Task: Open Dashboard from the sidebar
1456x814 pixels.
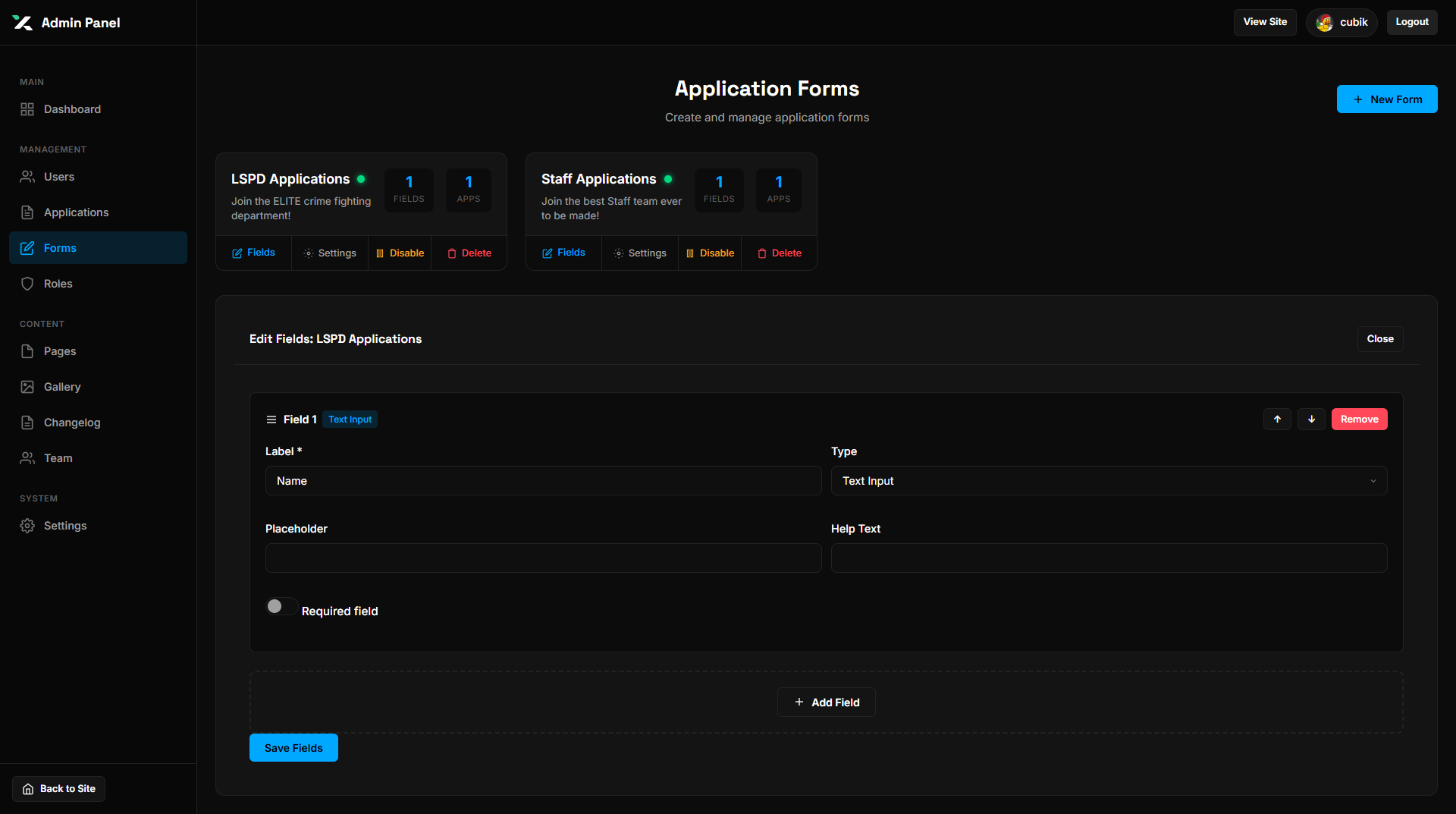Action: tap(98, 109)
